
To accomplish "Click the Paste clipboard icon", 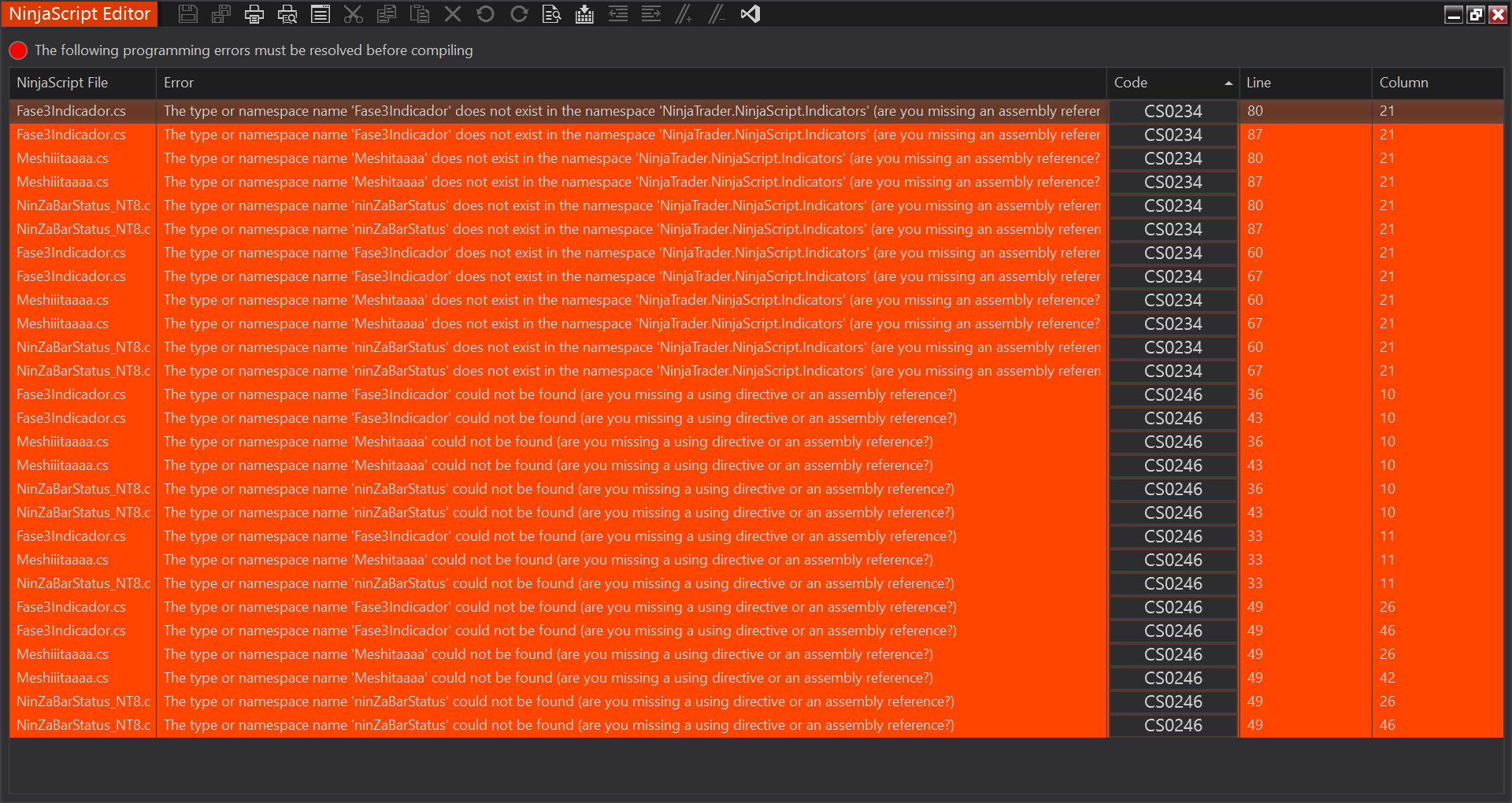I will point(420,14).
